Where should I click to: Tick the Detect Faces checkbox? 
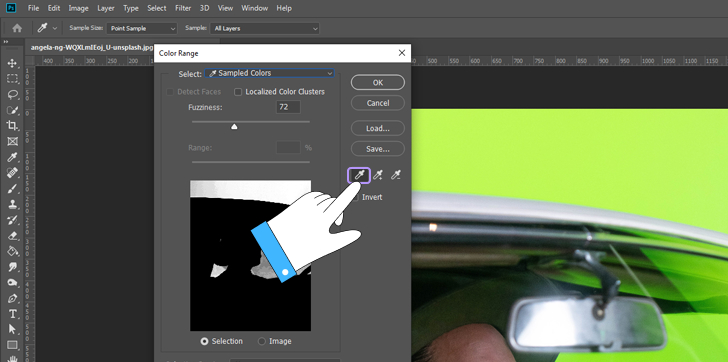tap(170, 92)
